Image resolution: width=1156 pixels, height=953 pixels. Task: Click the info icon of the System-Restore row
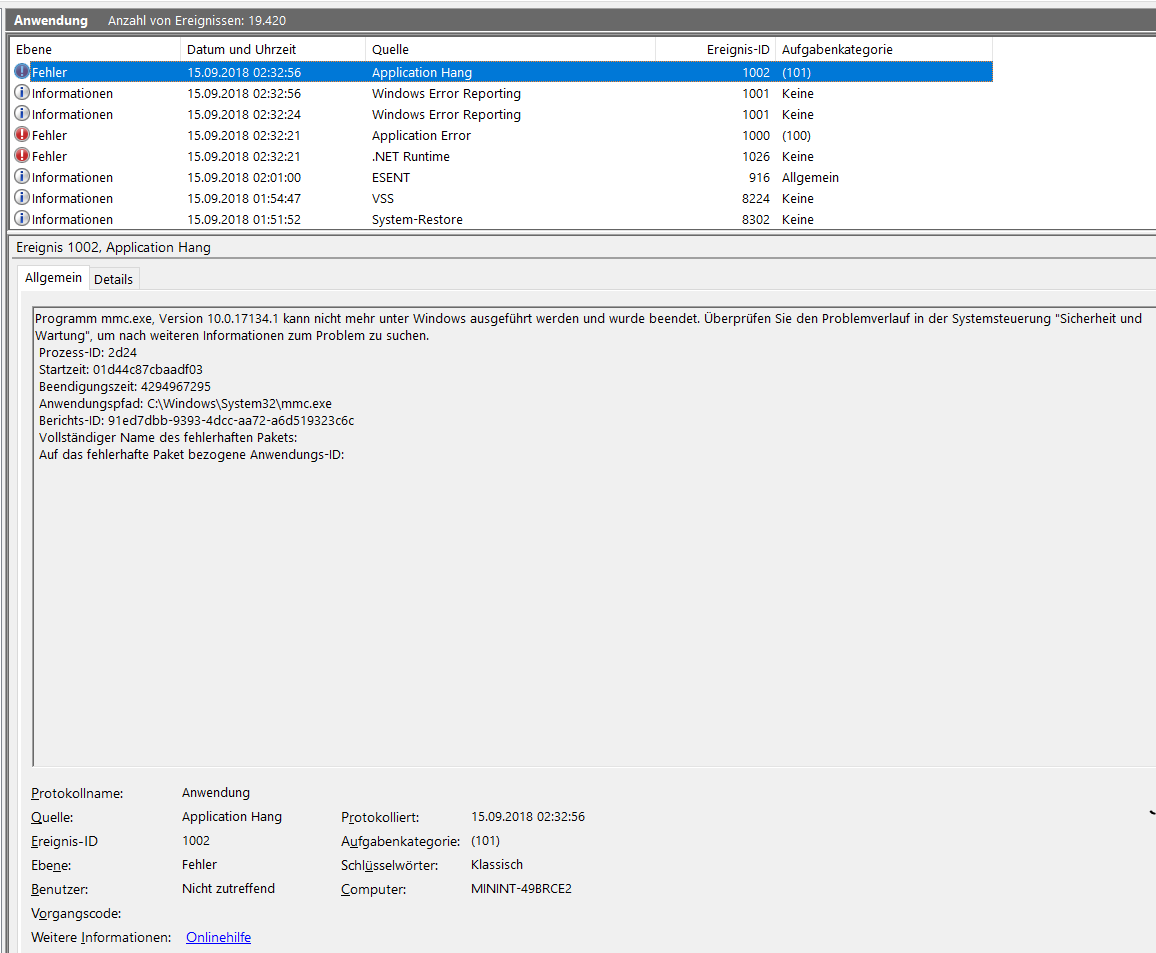click(22, 219)
